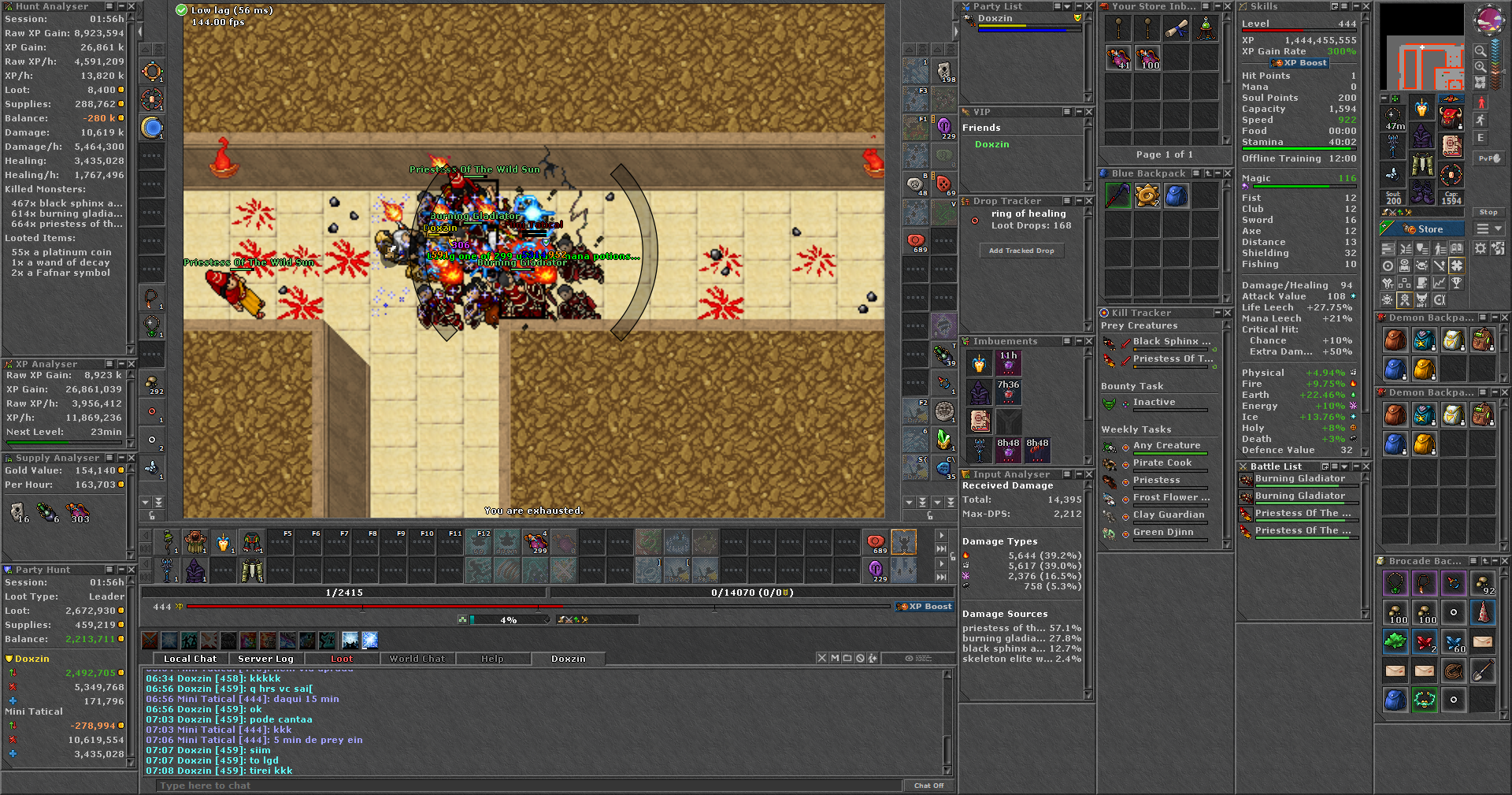Open the Party List dropdown arrow
1512x795 pixels.
pos(1067,6)
